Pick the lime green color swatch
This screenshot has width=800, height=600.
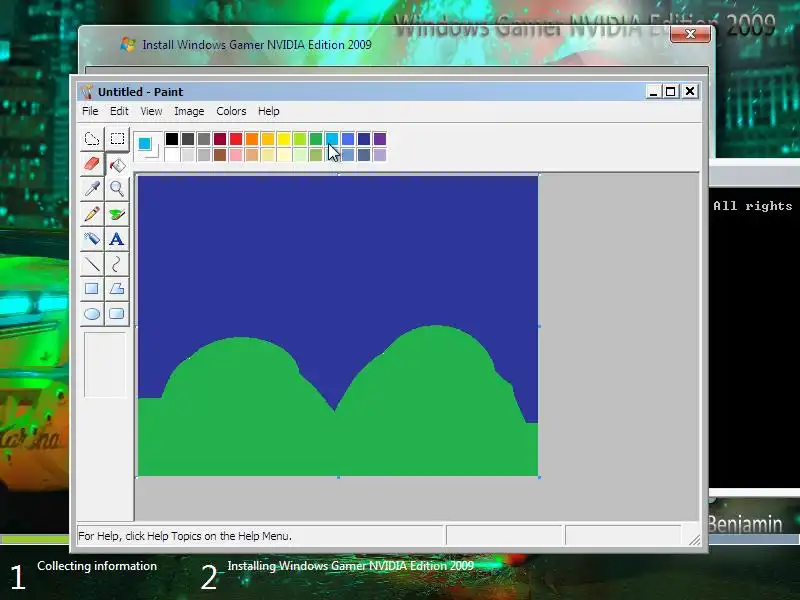pyautogui.click(x=299, y=139)
